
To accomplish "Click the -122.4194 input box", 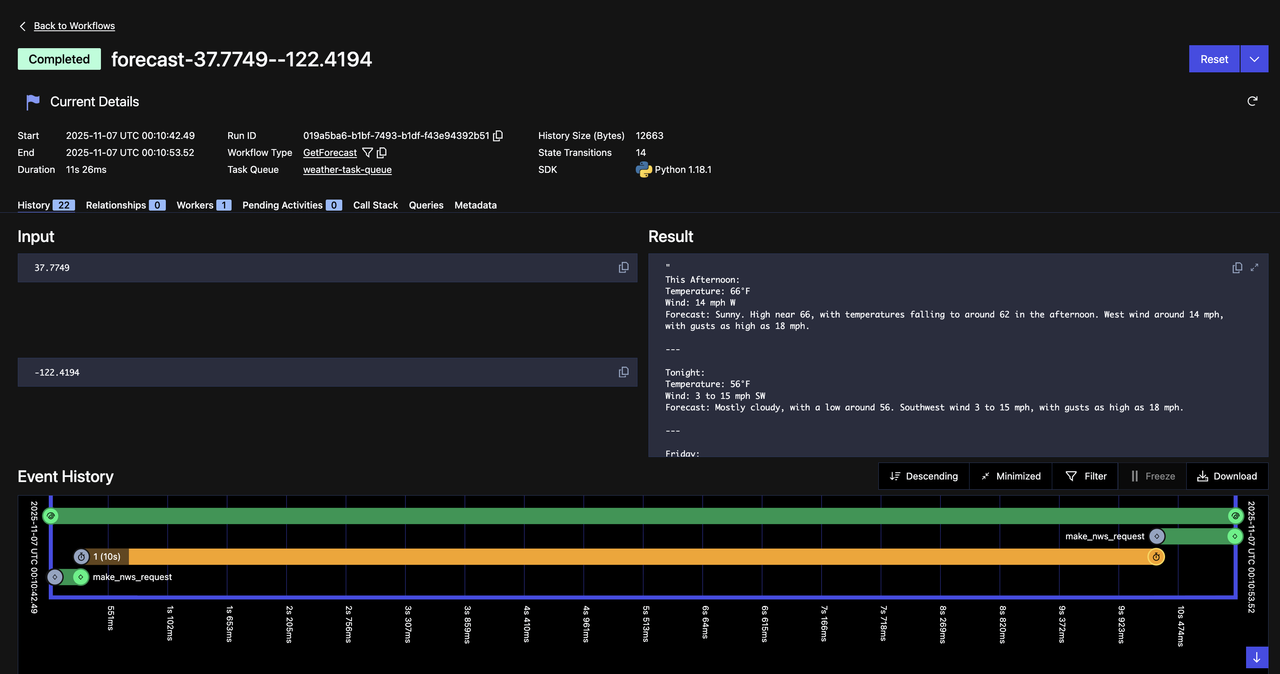I will point(327,372).
